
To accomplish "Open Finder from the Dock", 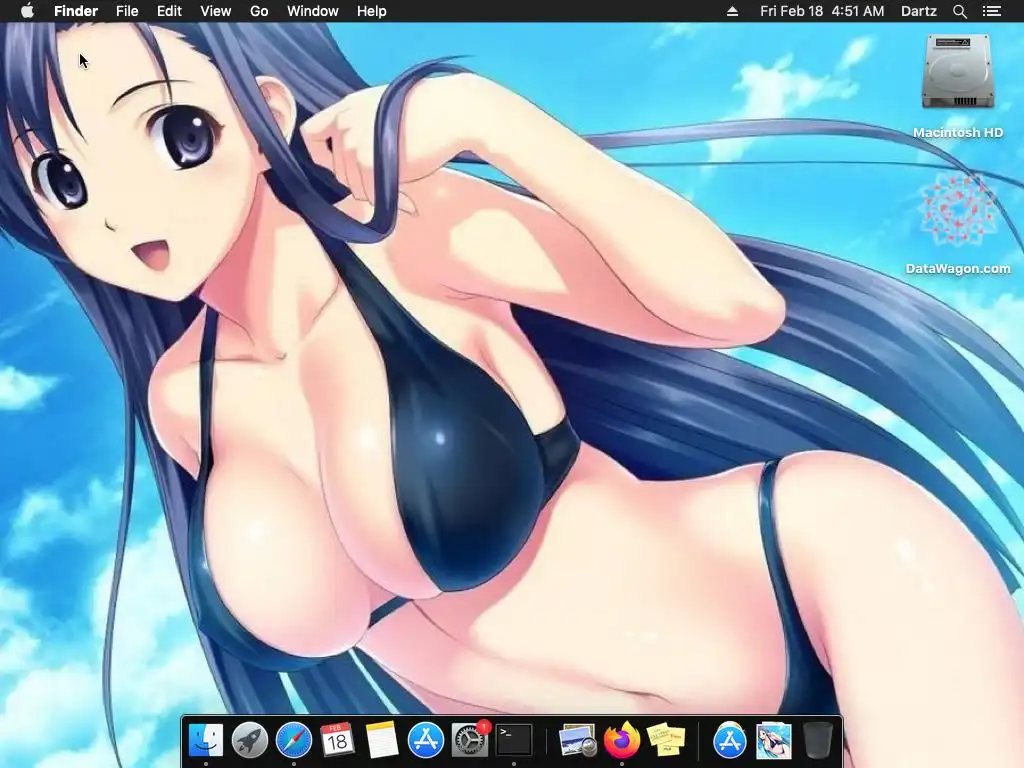I will [x=206, y=741].
